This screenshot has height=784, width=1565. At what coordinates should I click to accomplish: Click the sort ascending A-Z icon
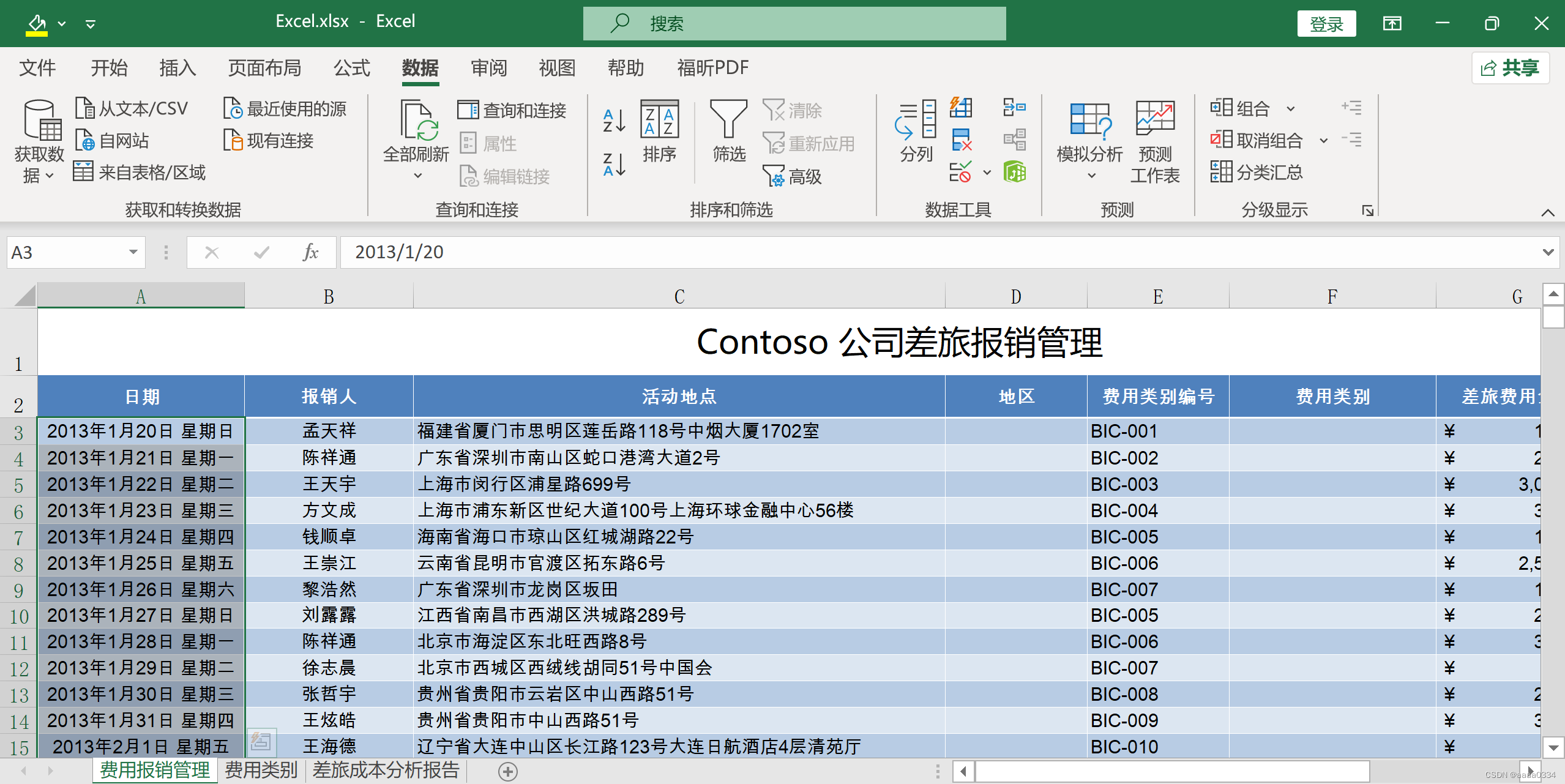(x=614, y=120)
